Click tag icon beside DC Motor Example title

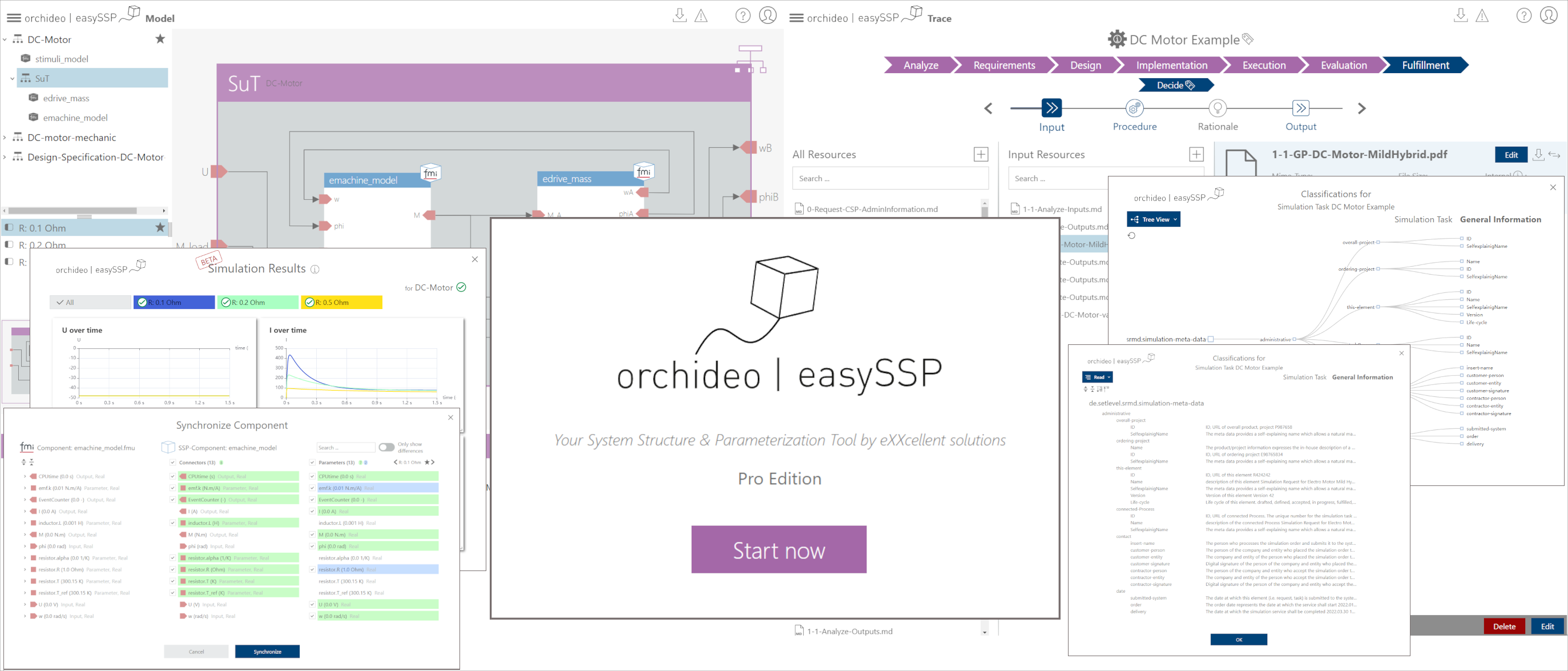[1248, 39]
